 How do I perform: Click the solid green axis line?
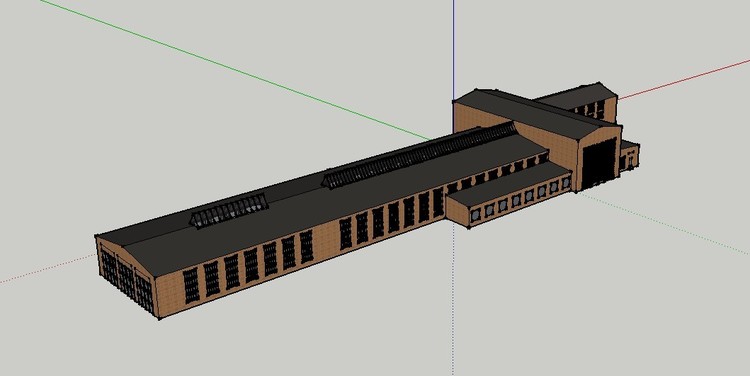pos(234,70)
